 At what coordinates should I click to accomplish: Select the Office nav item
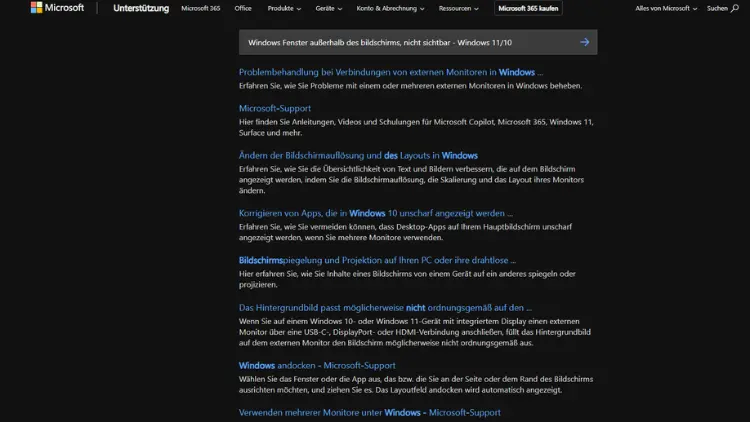243,9
